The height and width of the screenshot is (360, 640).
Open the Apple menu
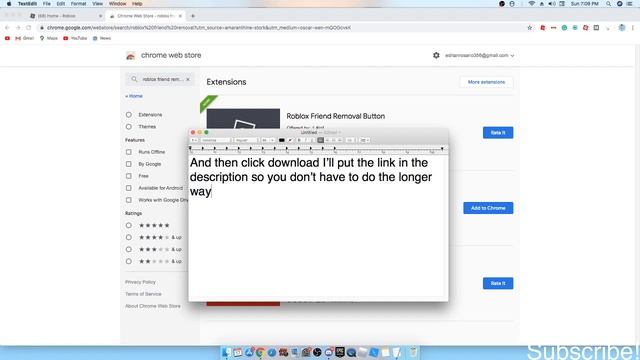9,4
